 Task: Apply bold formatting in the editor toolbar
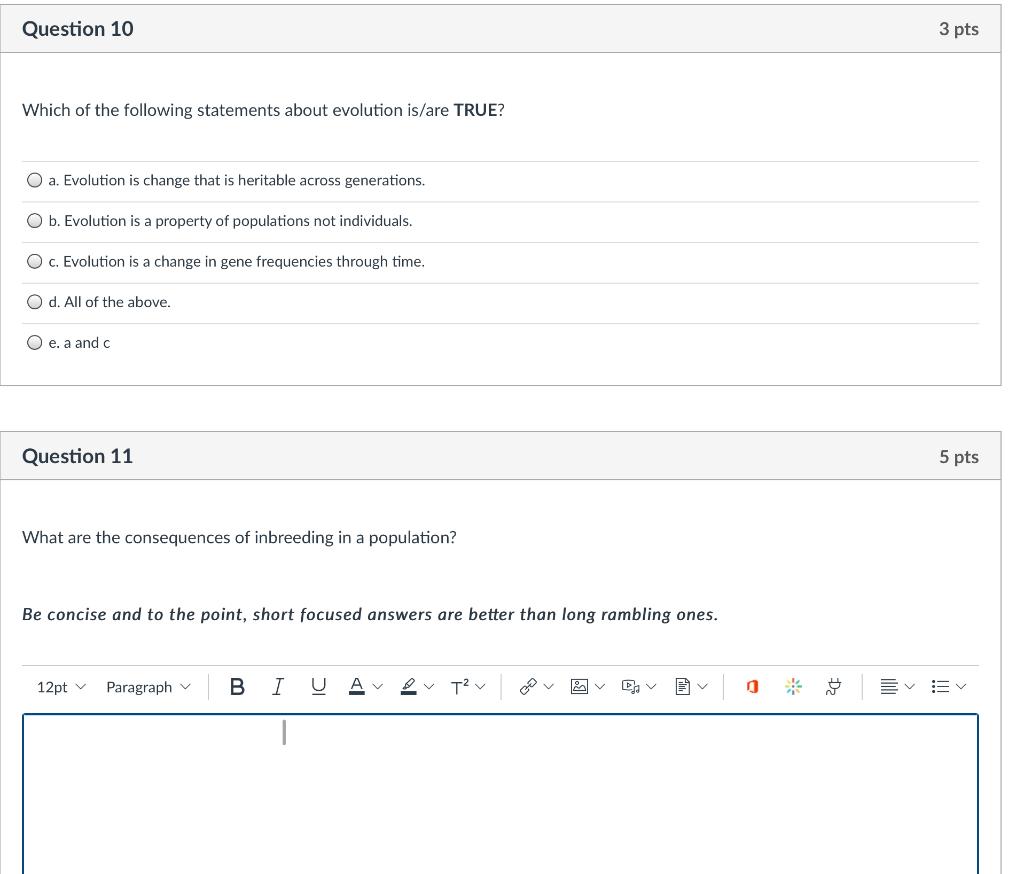click(238, 687)
